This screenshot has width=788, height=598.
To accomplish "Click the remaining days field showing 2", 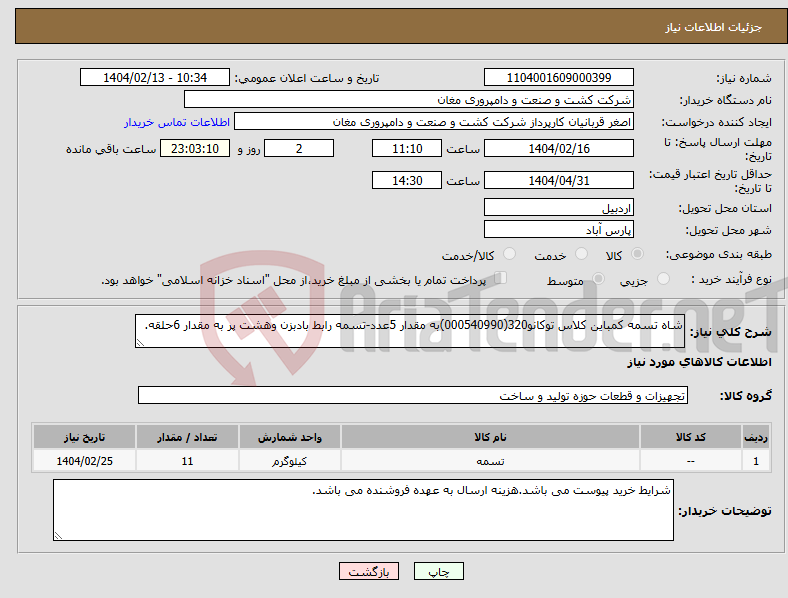I will pos(299,149).
